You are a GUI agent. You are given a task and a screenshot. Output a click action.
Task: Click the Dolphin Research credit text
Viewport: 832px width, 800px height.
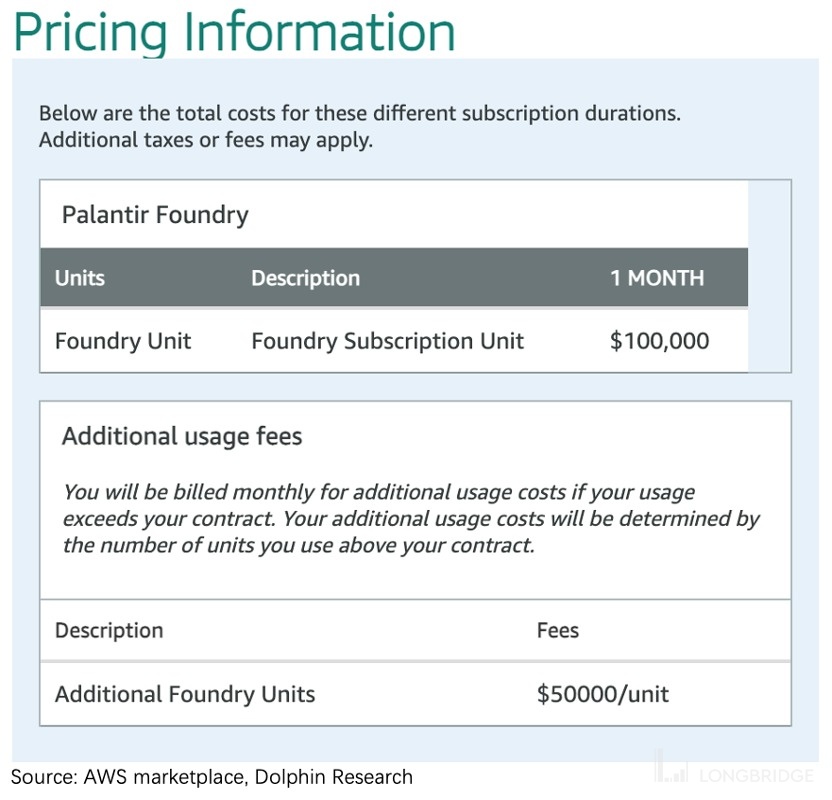tap(334, 777)
